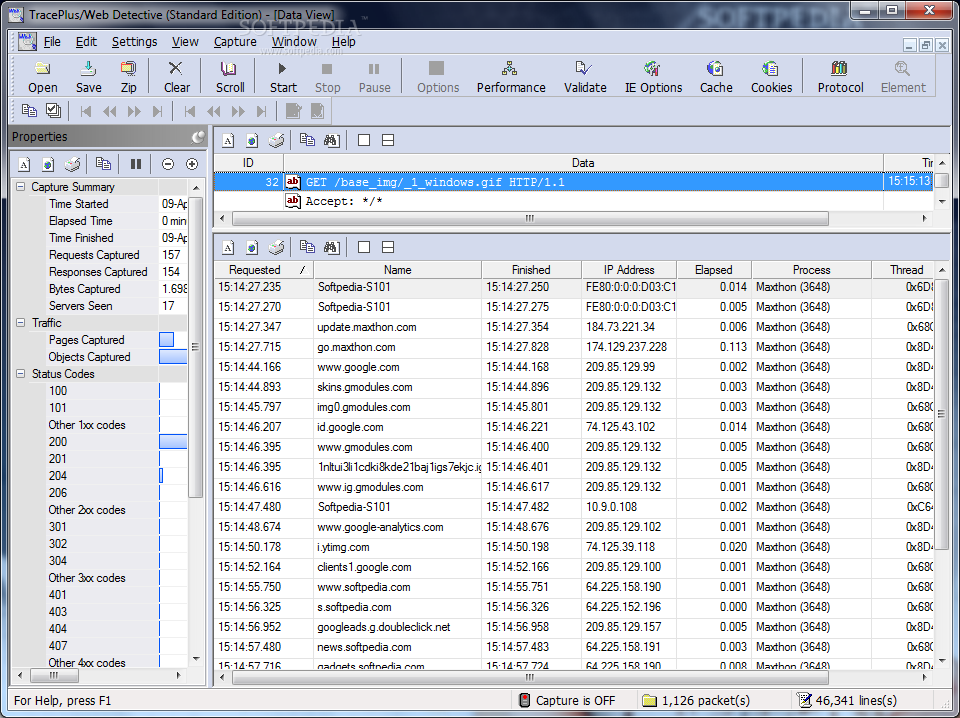Switch to single pane layout above the ID/Data pane
Screen dimensions: 960x718
[364, 141]
